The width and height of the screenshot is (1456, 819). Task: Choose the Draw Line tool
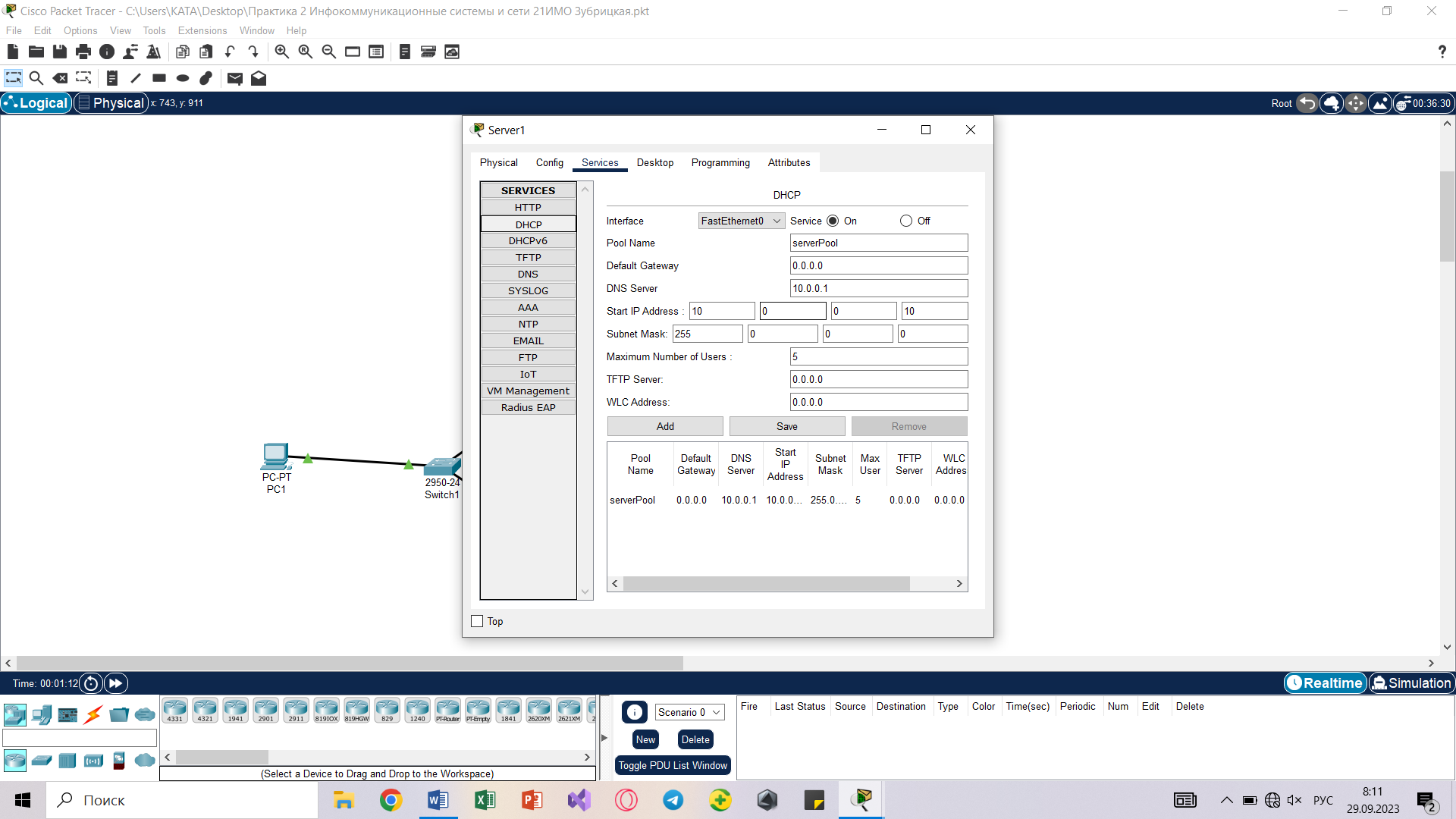click(x=136, y=78)
